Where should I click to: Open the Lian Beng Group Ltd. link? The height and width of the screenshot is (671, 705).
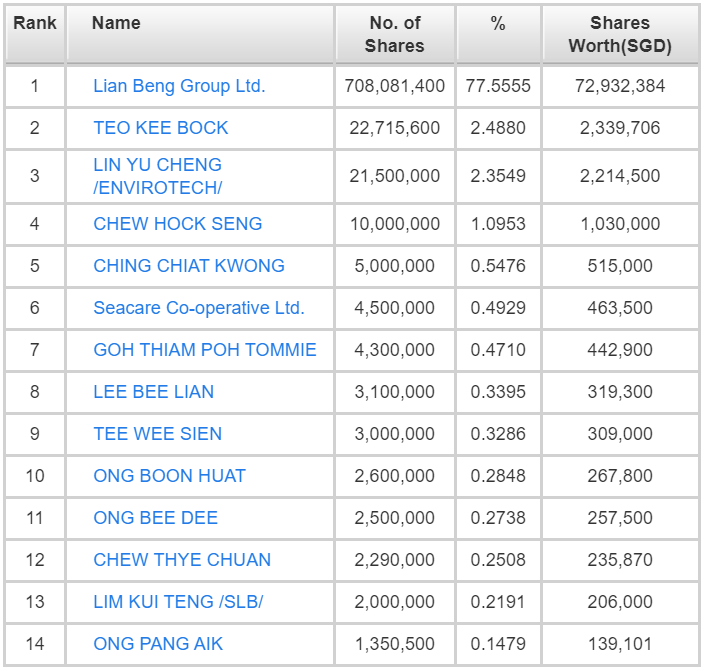(x=179, y=86)
